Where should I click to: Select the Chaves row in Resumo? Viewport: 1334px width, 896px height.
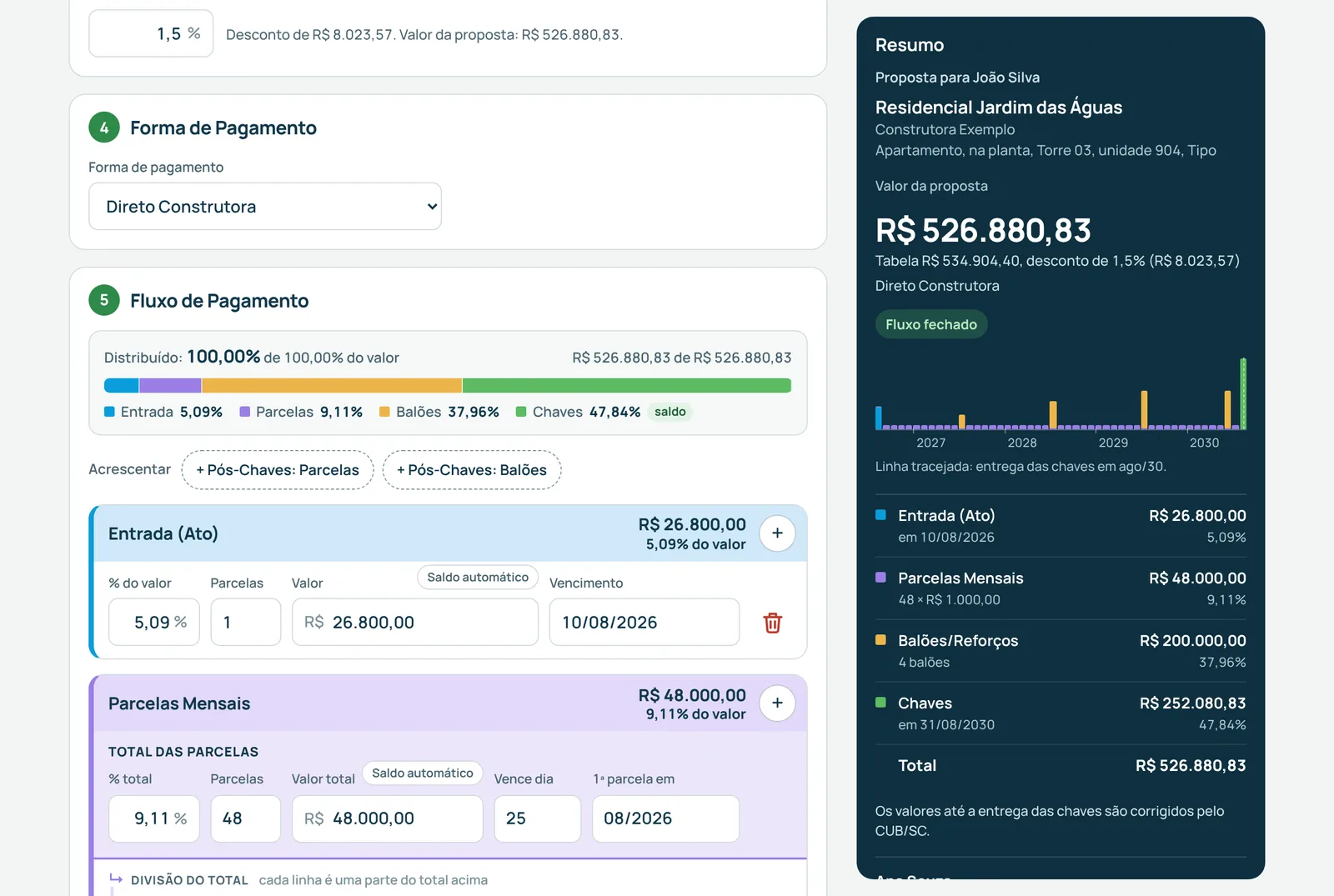pos(1061,713)
